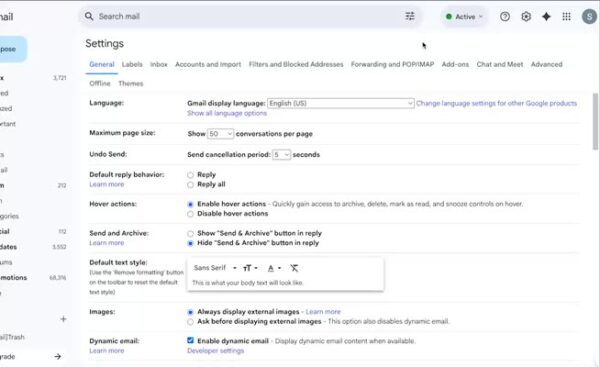
Task: Click Show all language options link
Action: 227,113
